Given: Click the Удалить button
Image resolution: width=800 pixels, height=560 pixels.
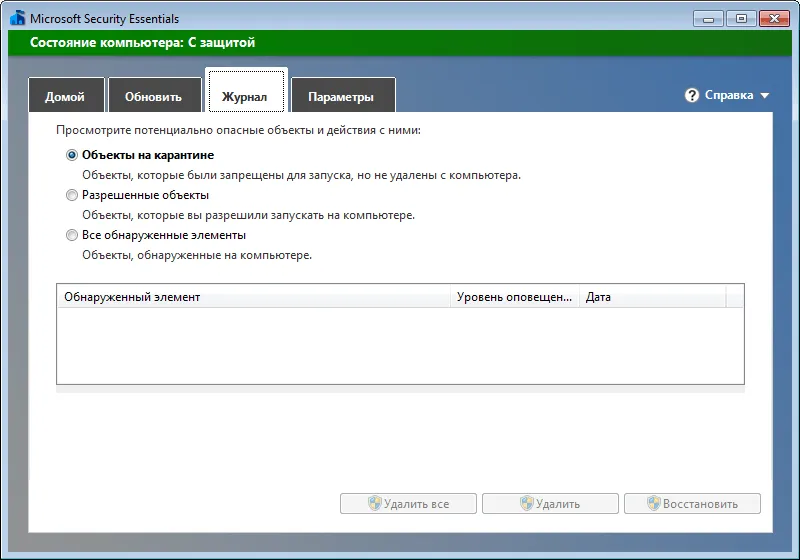Looking at the screenshot, I should [x=550, y=503].
